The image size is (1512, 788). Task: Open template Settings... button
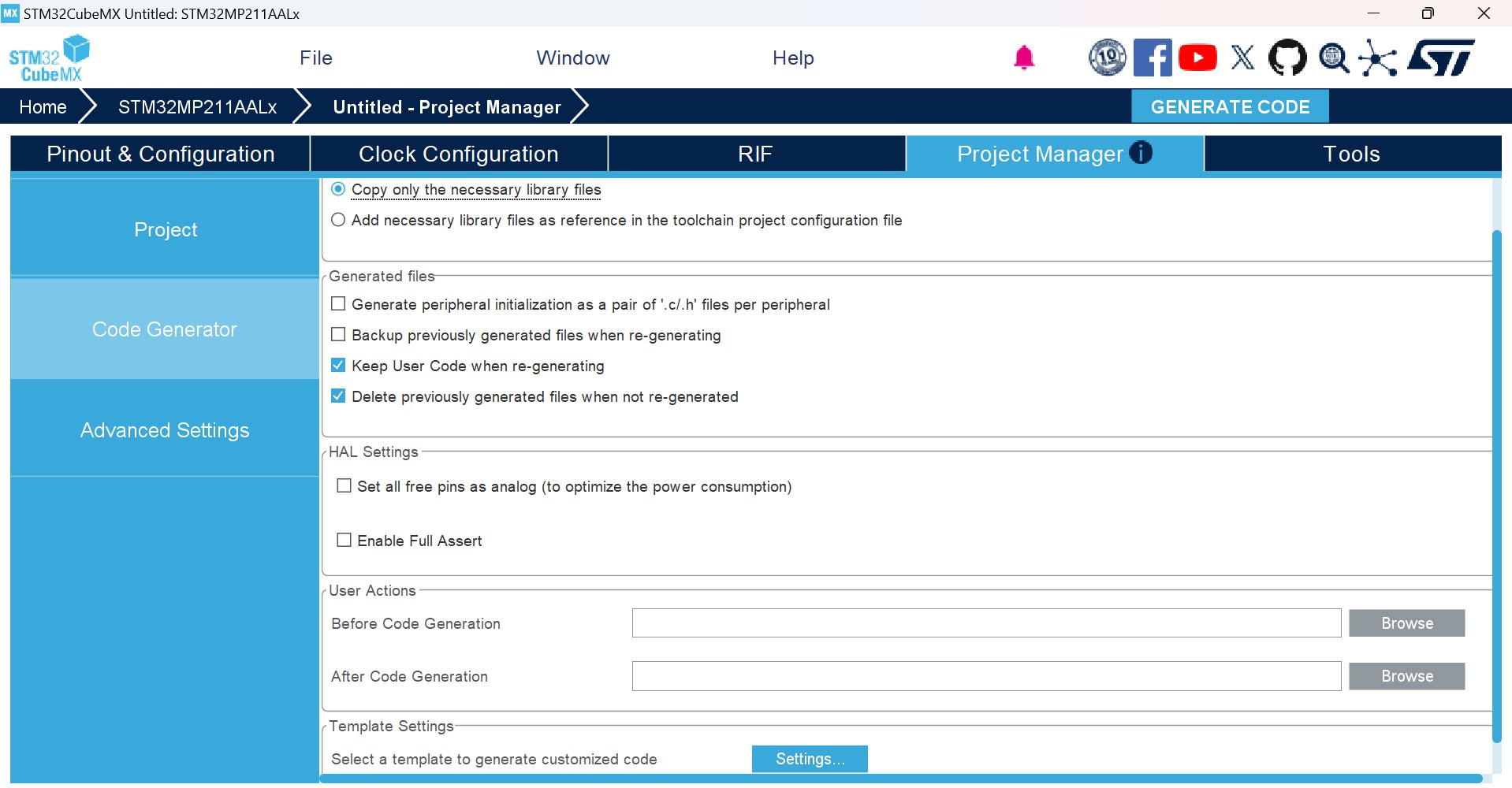click(x=810, y=759)
